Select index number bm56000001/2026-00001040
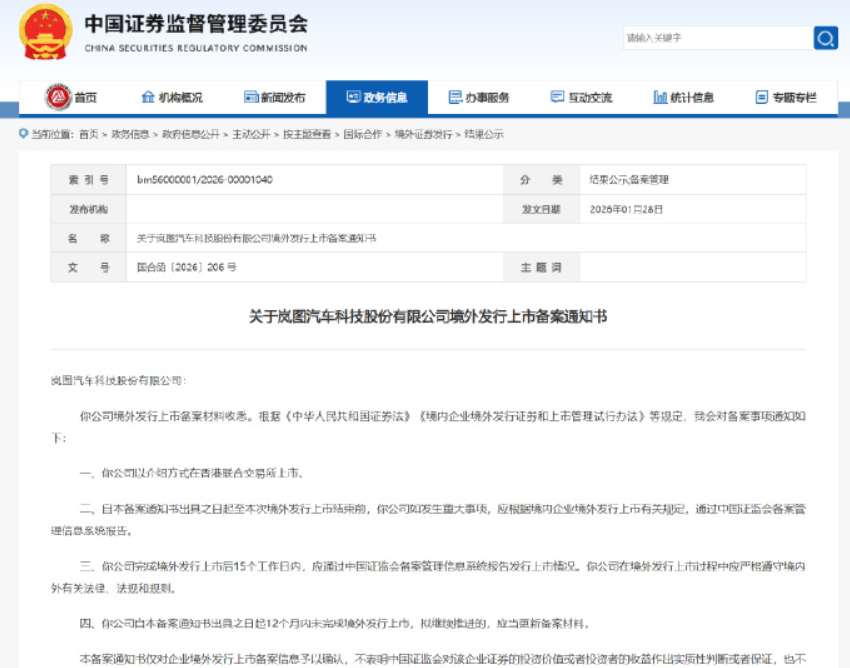The width and height of the screenshot is (850, 668). tap(205, 179)
